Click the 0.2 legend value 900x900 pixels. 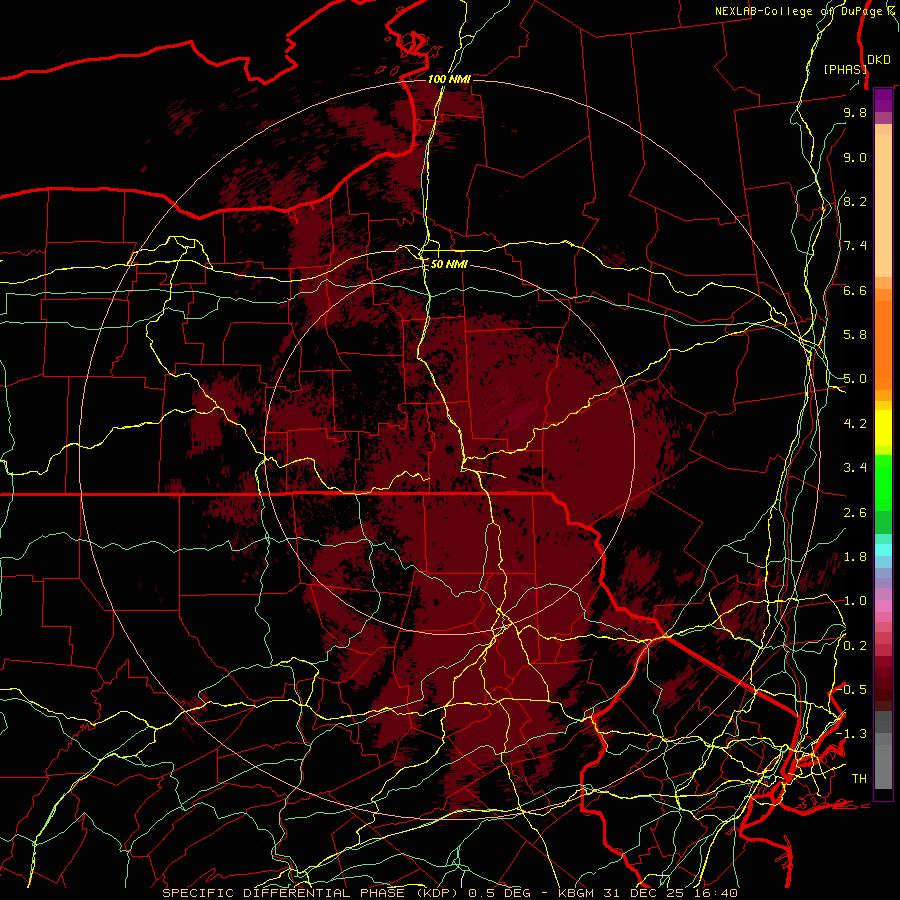855,646
